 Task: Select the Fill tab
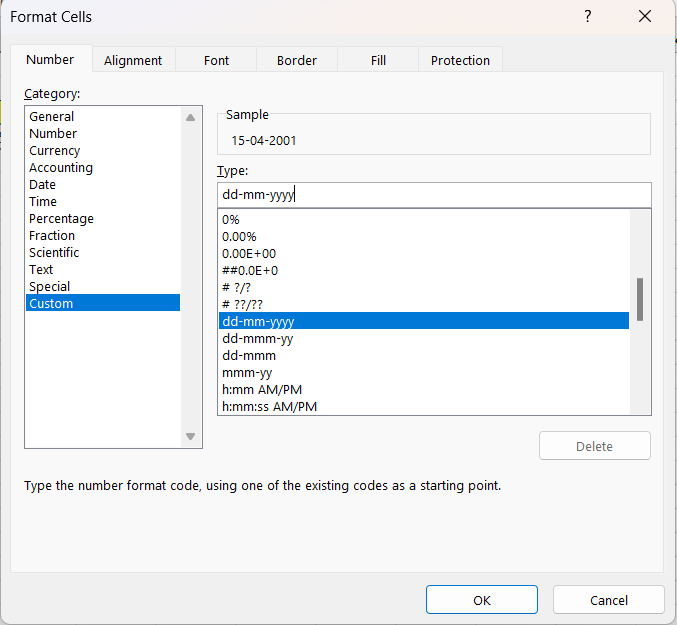[378, 60]
